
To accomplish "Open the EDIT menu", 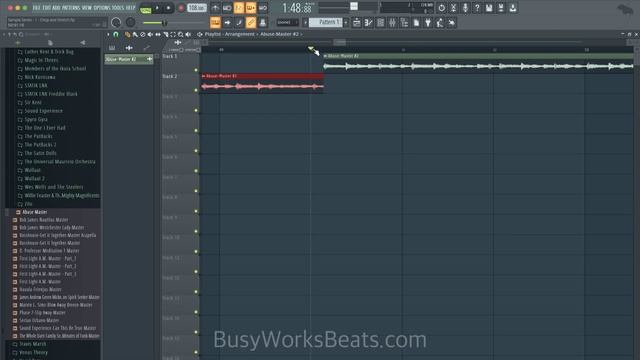I will pos(46,8).
